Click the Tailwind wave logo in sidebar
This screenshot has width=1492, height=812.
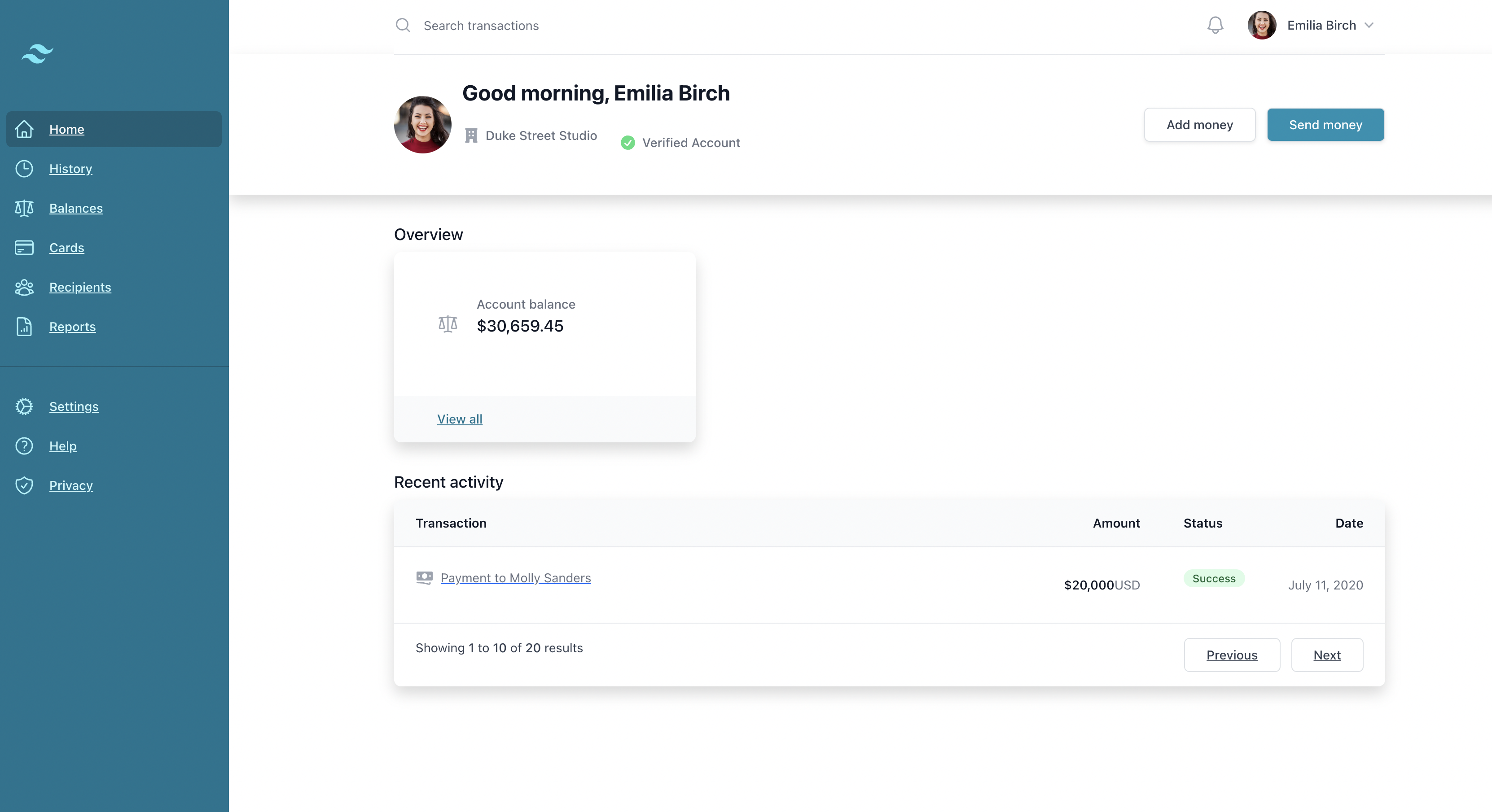37,53
